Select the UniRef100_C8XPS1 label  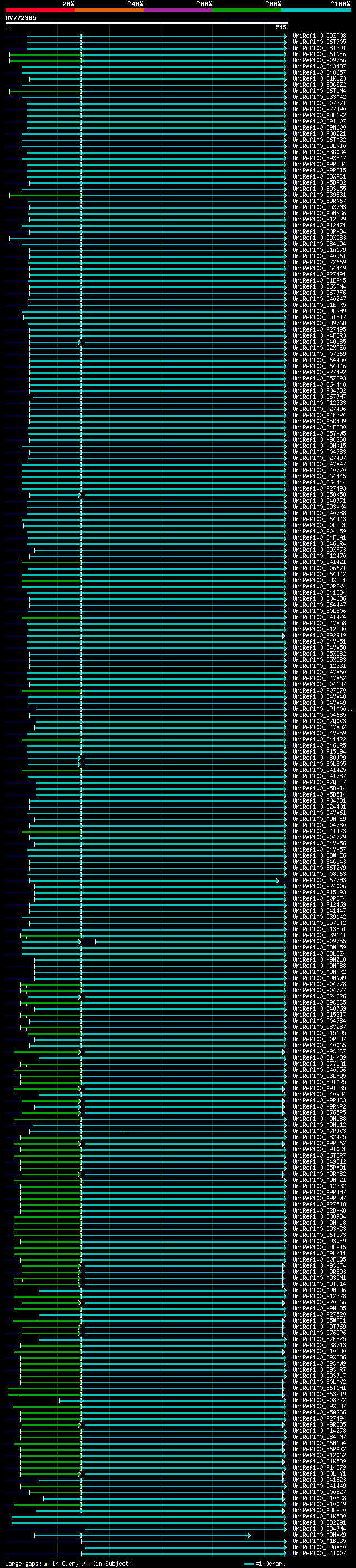pos(319,176)
